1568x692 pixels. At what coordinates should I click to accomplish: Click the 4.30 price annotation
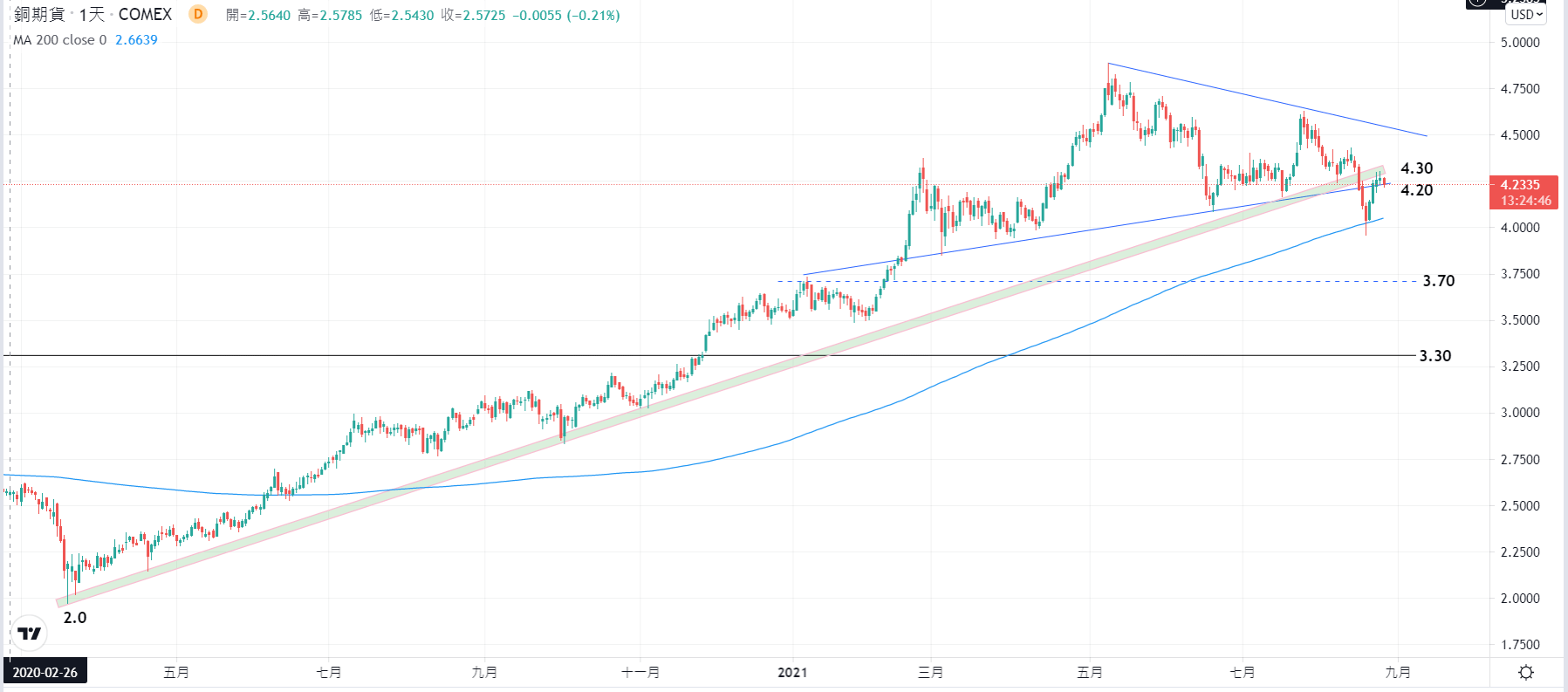point(1416,168)
